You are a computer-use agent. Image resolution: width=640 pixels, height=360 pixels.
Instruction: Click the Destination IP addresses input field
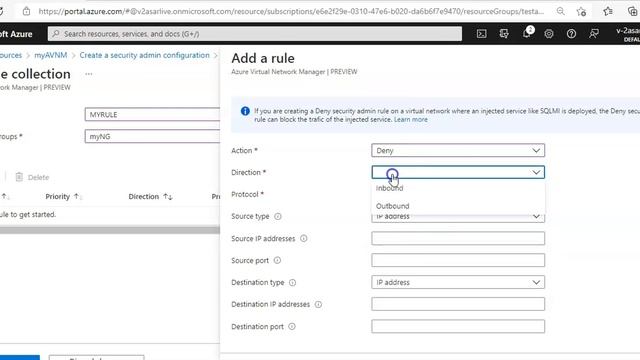point(458,304)
